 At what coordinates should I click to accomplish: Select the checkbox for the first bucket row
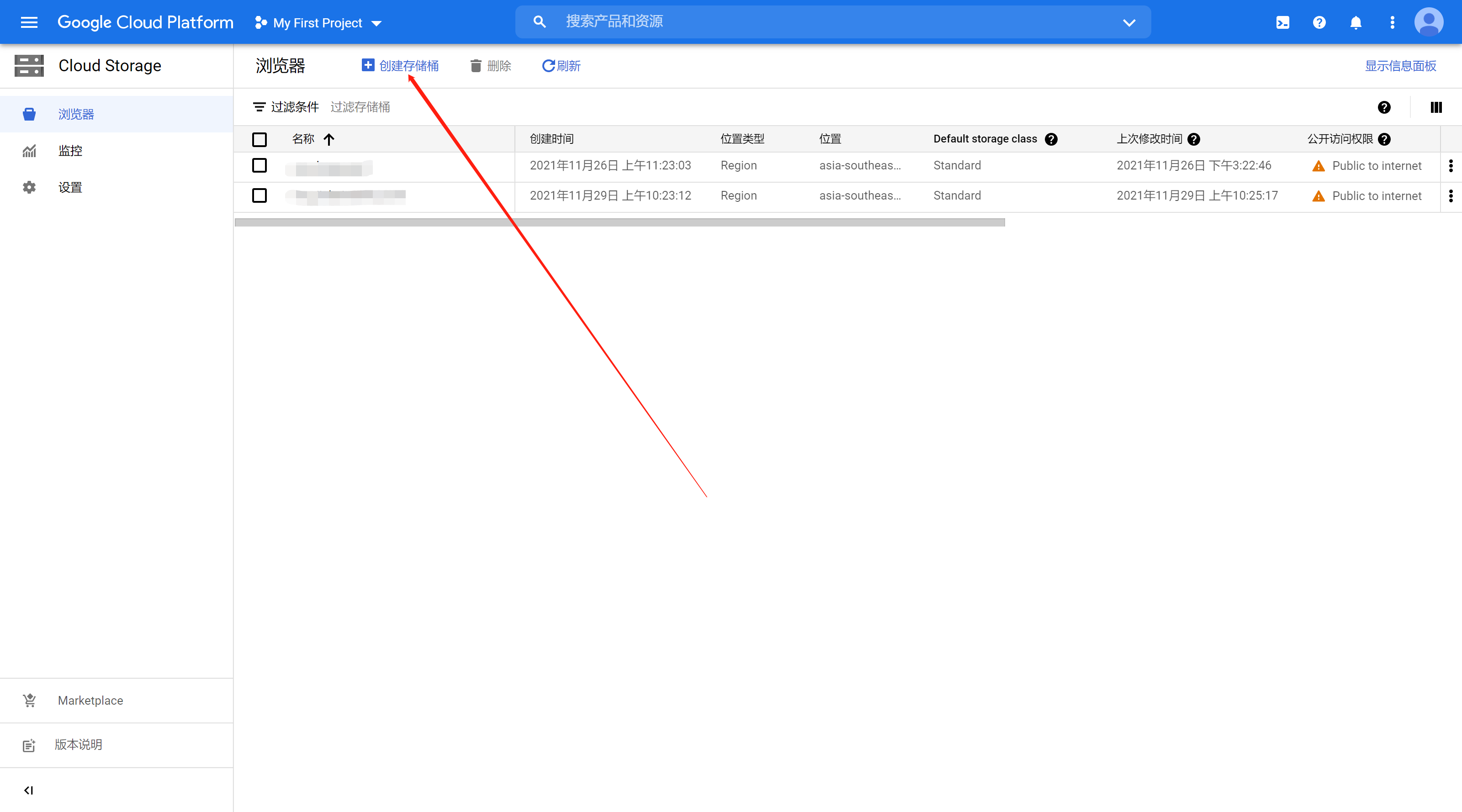point(260,166)
